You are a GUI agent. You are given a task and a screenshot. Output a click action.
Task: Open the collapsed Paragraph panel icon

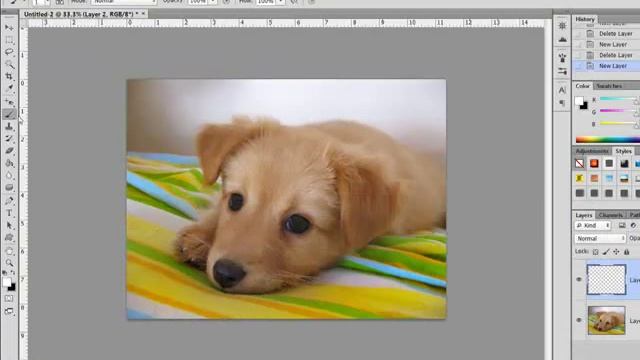coord(562,103)
